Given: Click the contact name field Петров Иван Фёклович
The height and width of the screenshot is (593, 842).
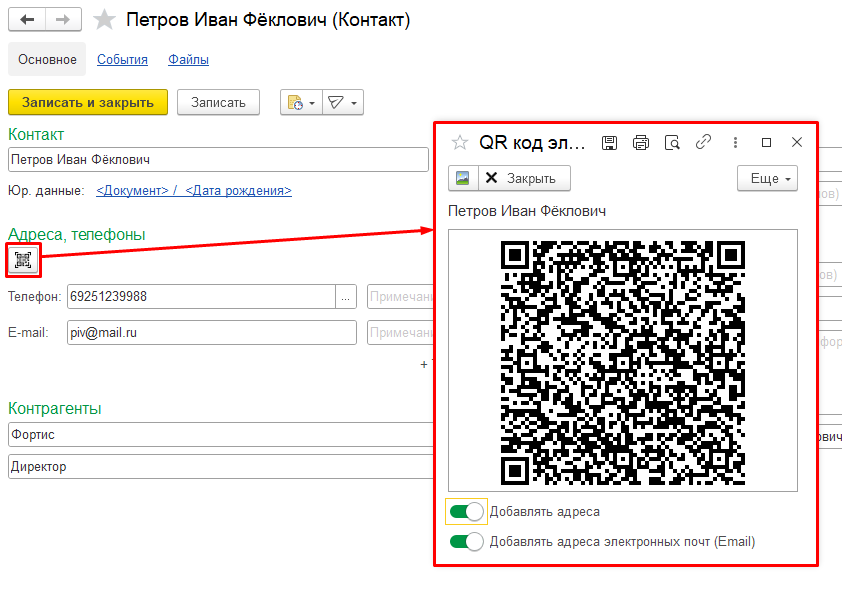Looking at the screenshot, I should pos(218,160).
